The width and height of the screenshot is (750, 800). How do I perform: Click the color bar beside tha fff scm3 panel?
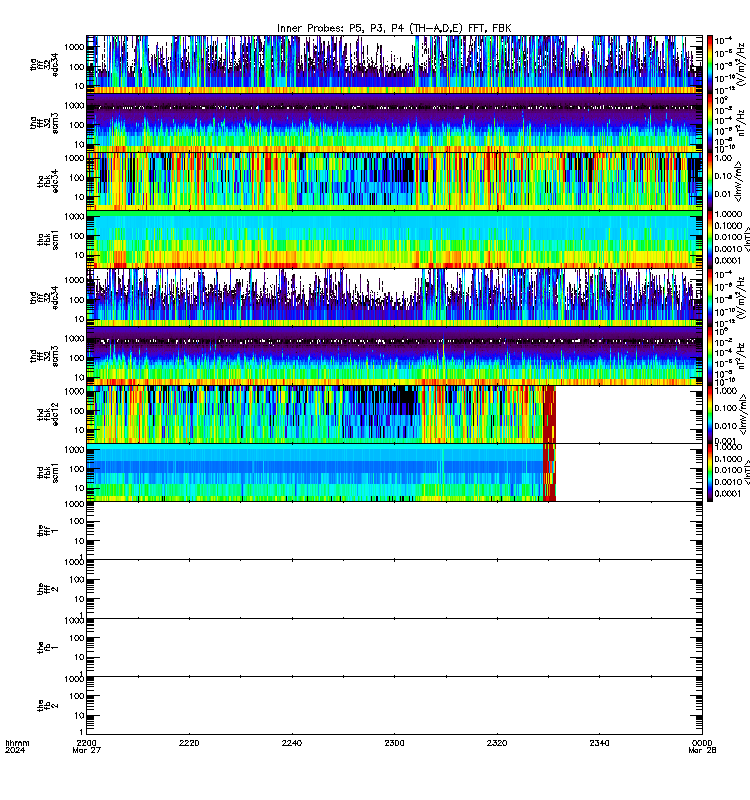coord(710,123)
